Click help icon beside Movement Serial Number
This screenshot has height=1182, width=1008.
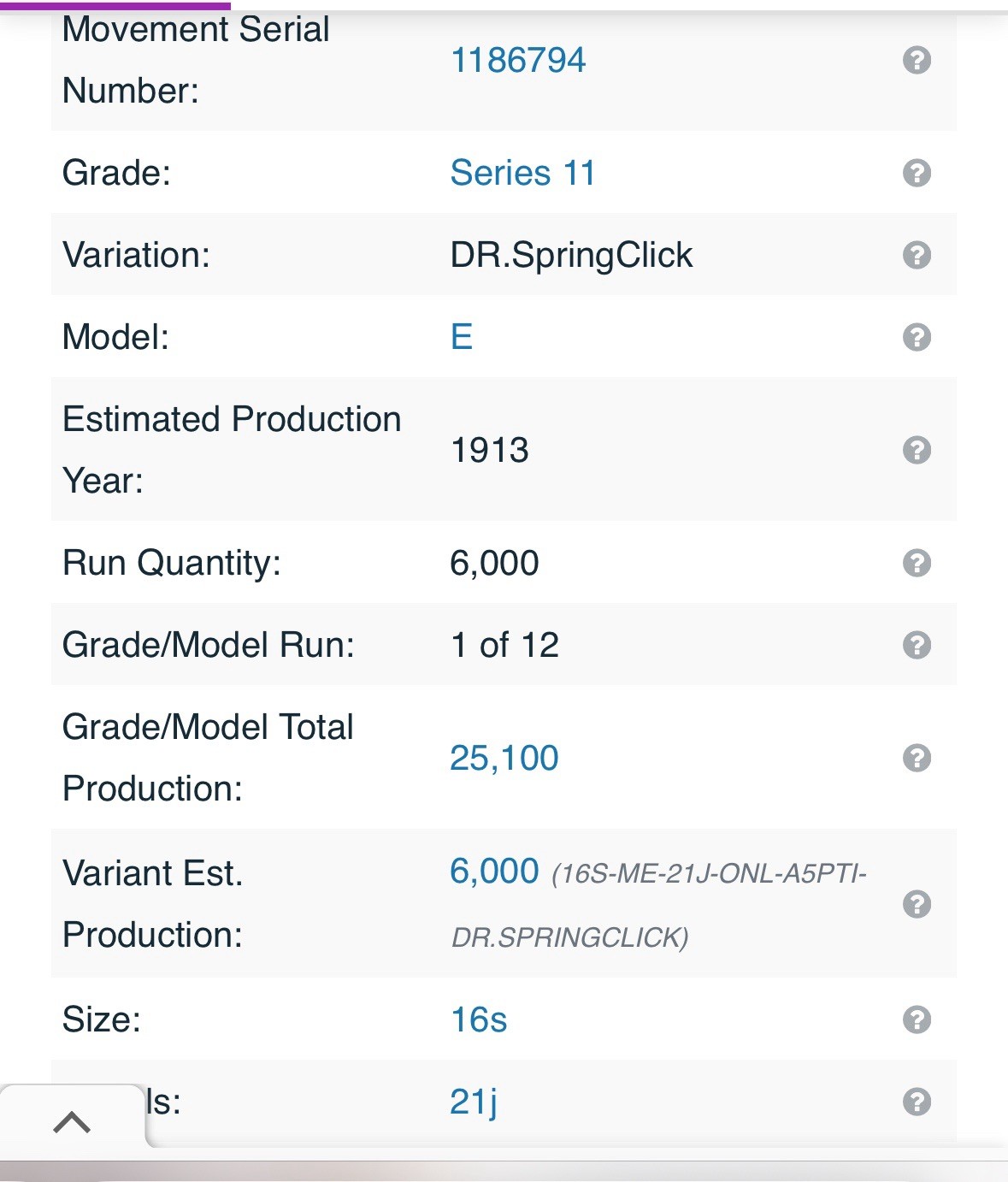click(x=917, y=61)
